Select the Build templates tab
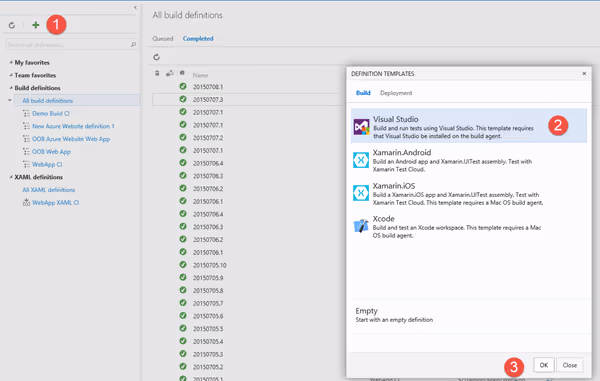This screenshot has width=600, height=381. 363,93
